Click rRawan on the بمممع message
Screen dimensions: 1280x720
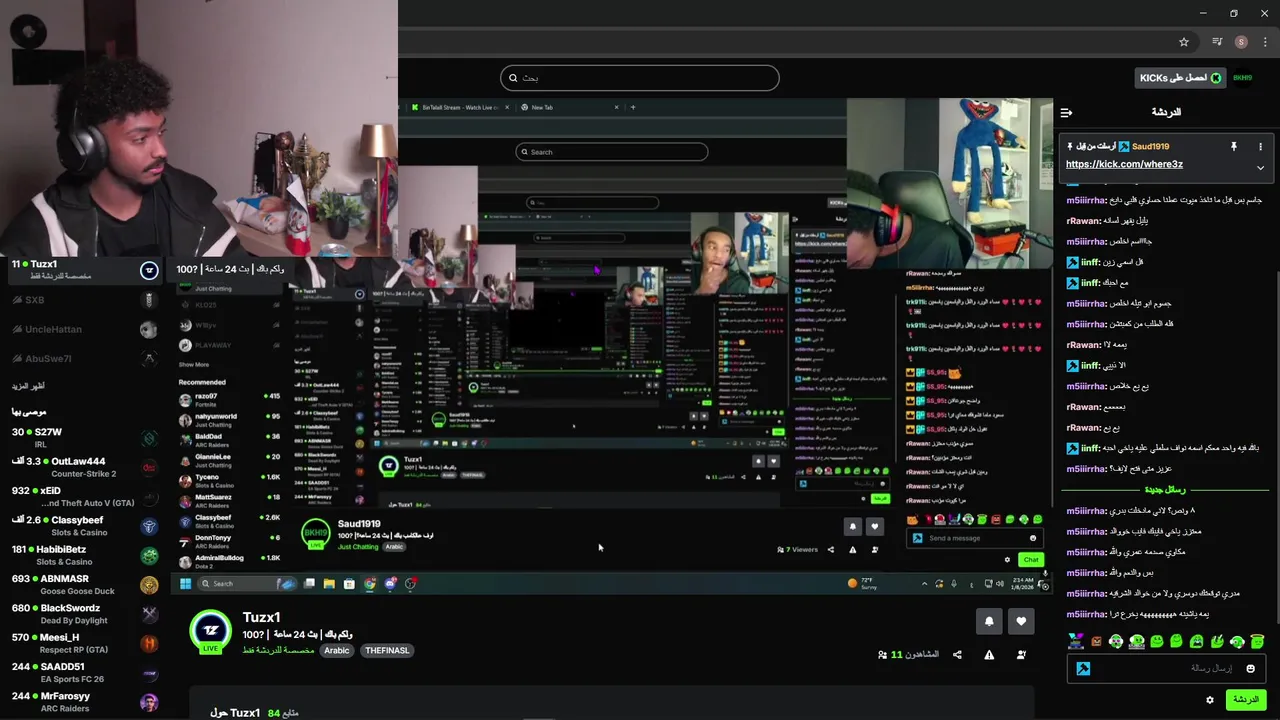(1084, 407)
